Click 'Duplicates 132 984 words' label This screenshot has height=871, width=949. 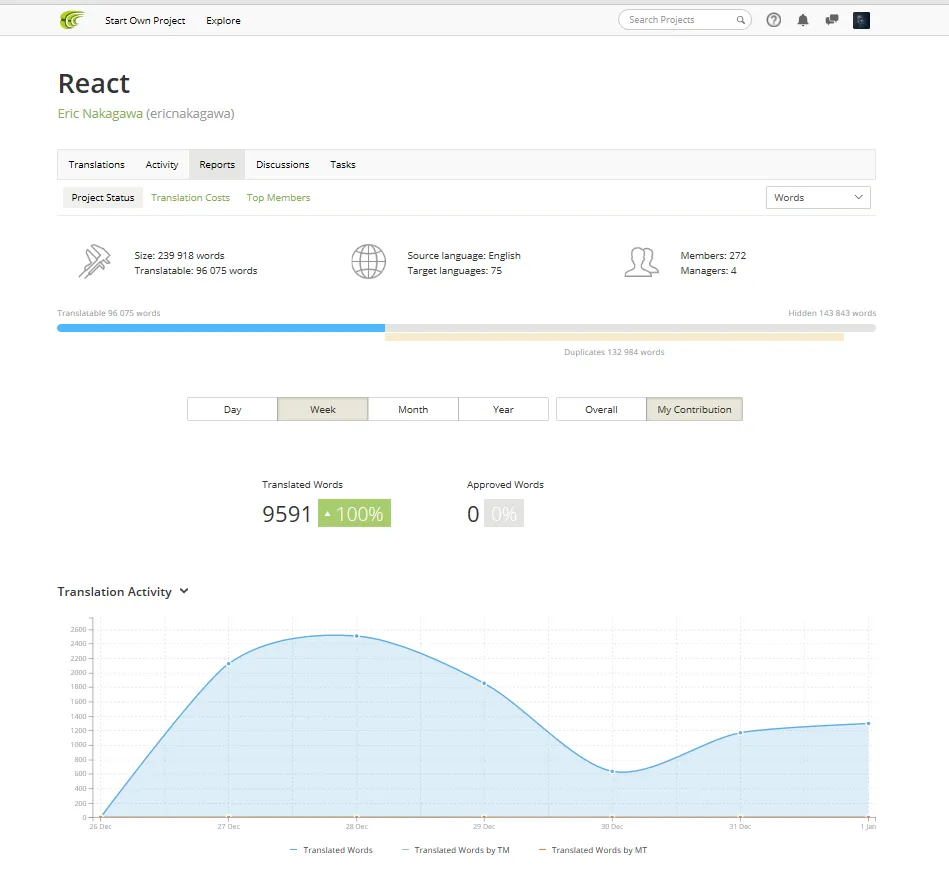[x=614, y=352]
